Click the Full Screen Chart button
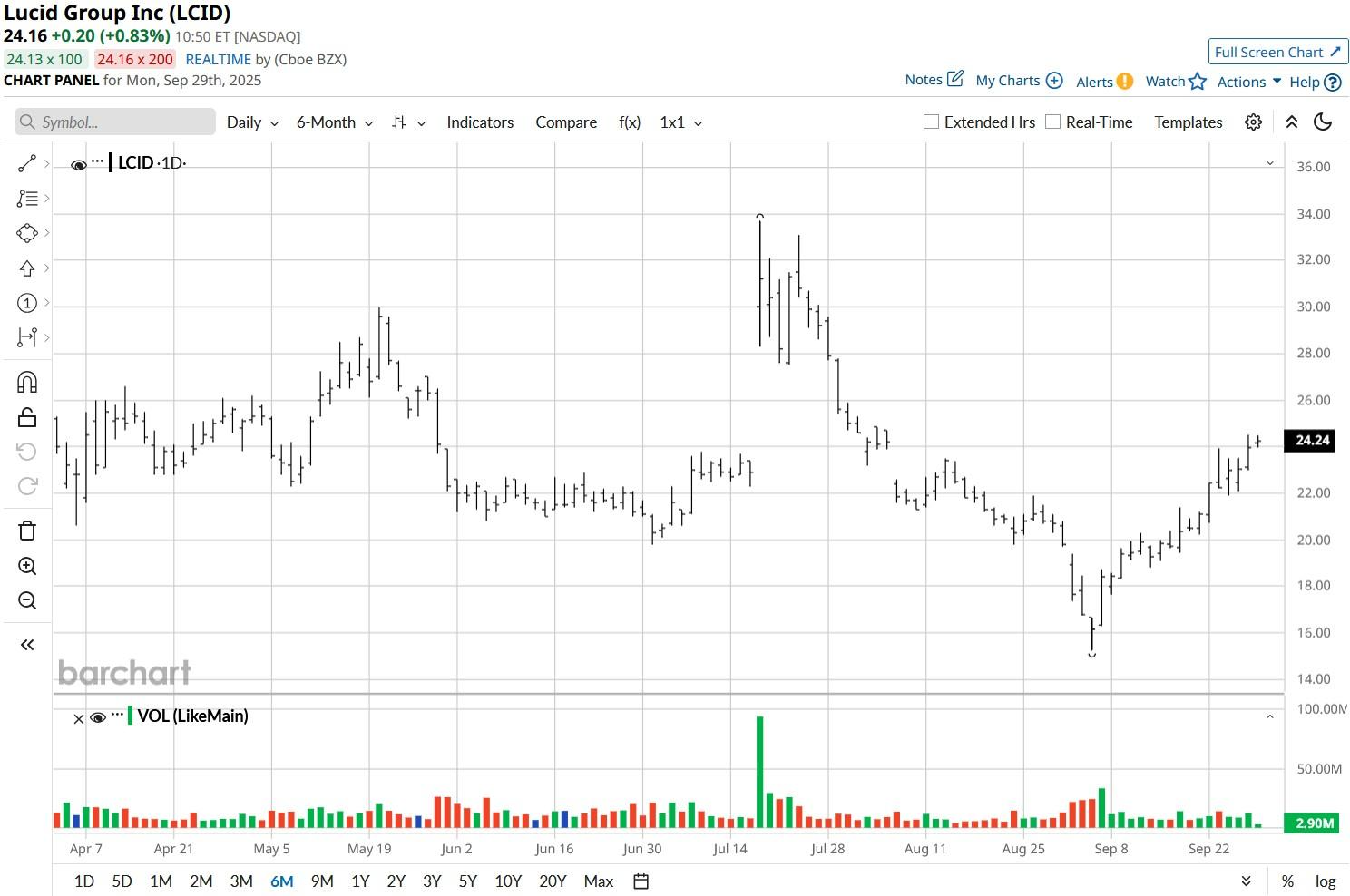This screenshot has width=1350, height=896. click(1278, 52)
